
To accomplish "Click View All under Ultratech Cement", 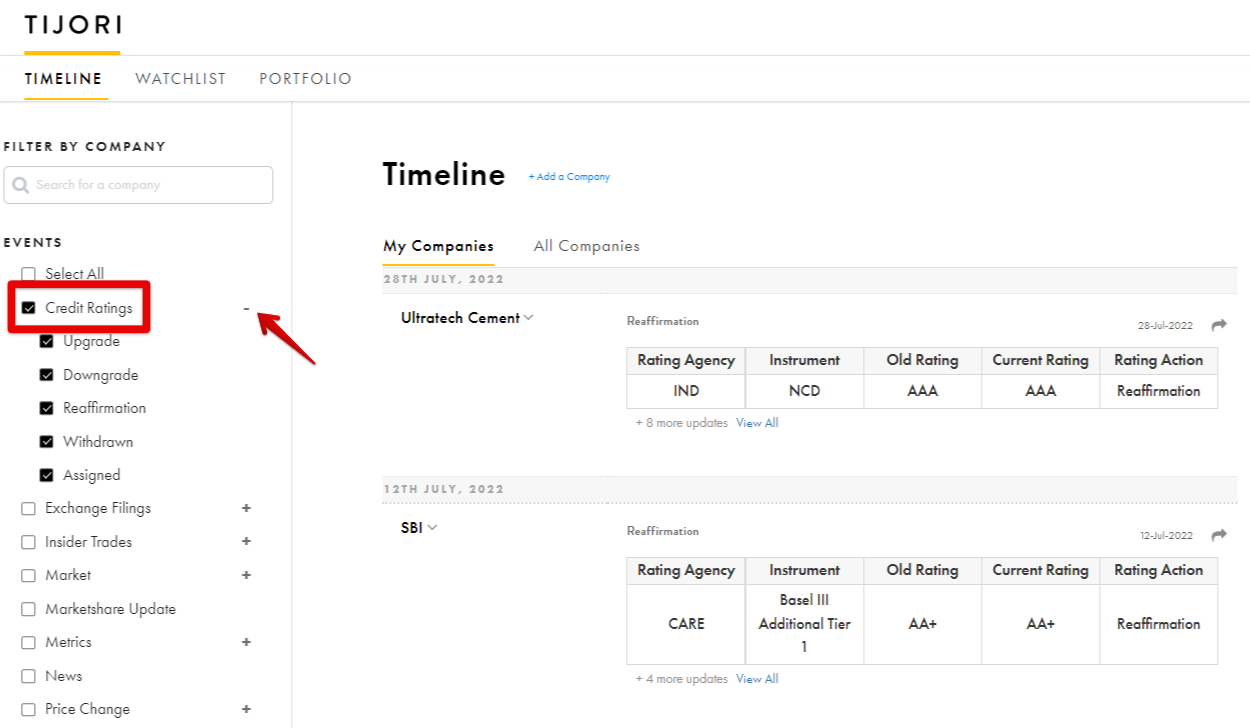I will coord(757,423).
